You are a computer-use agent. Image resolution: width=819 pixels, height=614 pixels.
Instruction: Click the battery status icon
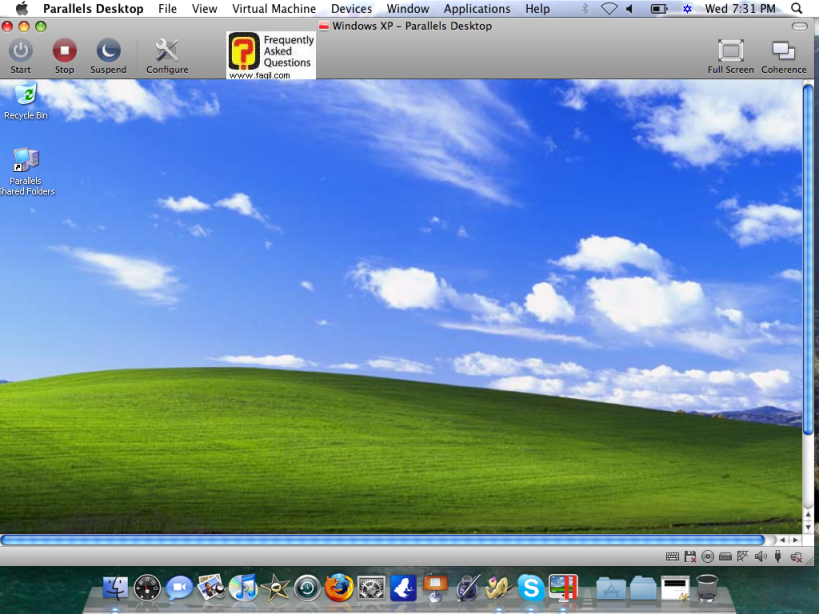coord(659,8)
